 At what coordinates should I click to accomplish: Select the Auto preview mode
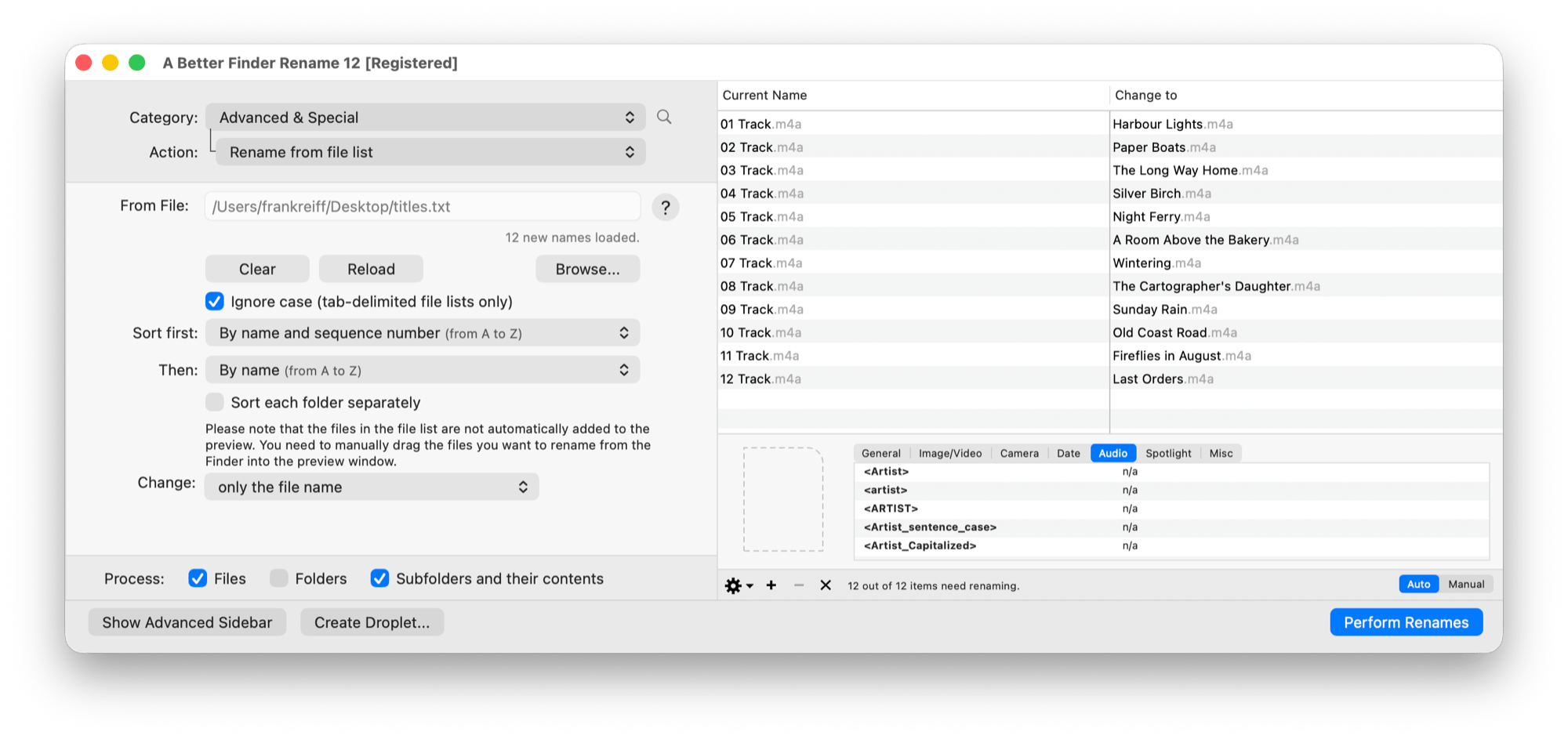pos(1419,584)
